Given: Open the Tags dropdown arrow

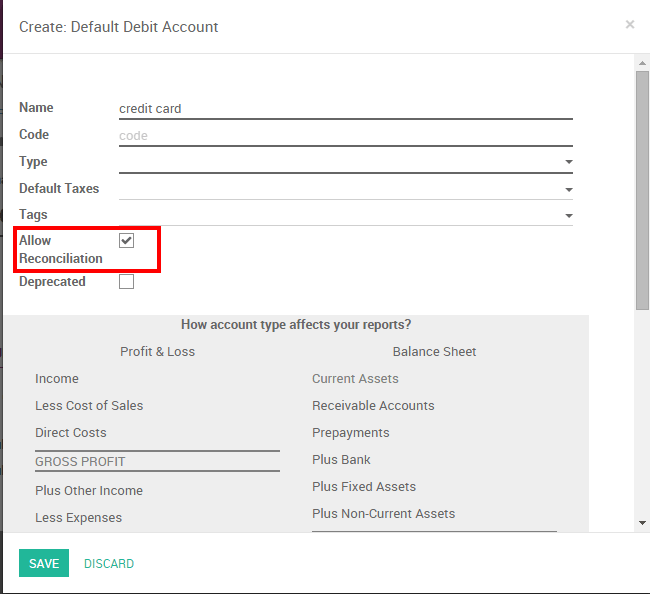Looking at the screenshot, I should pyautogui.click(x=568, y=216).
